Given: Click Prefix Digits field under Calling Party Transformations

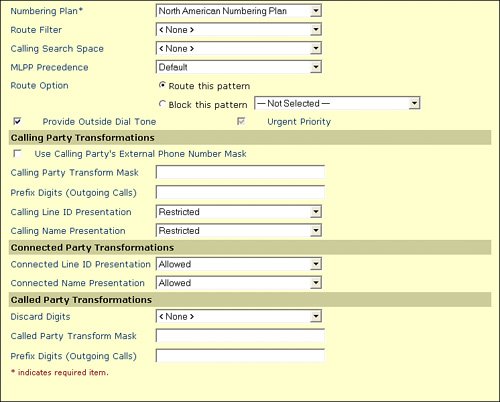Looking at the screenshot, I should [240, 192].
